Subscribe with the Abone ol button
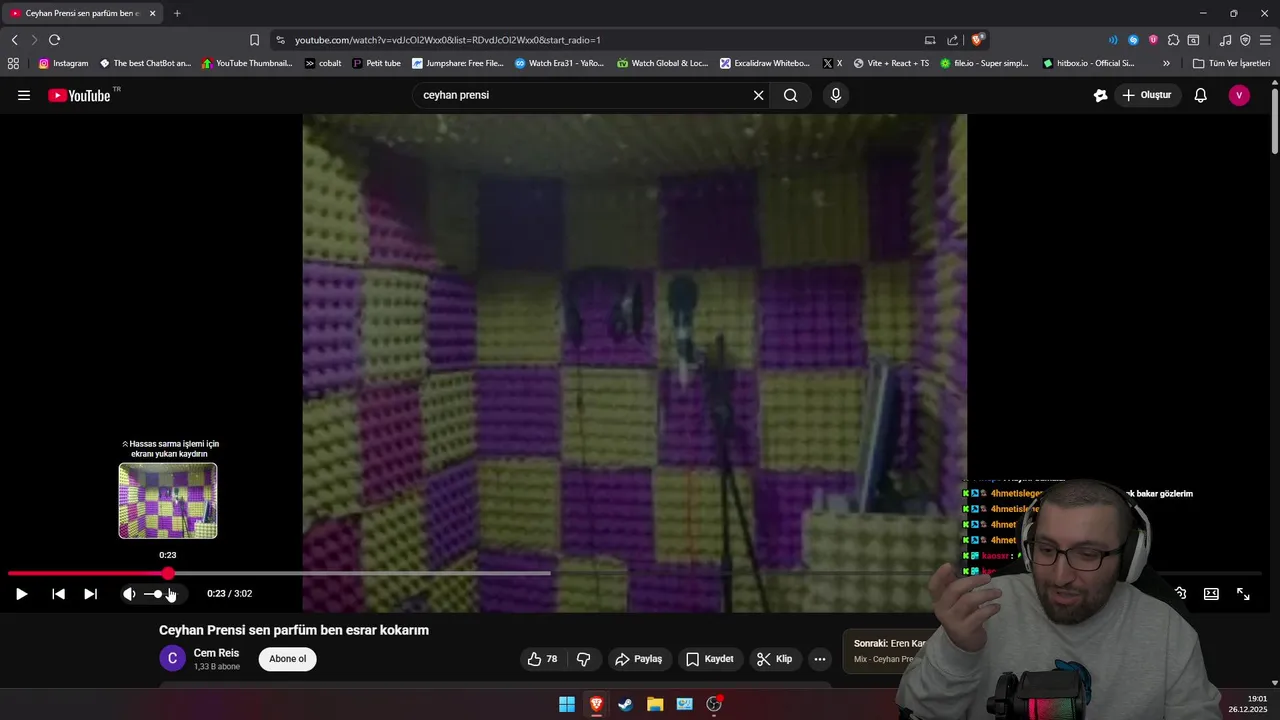Screen dimensions: 1280x720 287,659
